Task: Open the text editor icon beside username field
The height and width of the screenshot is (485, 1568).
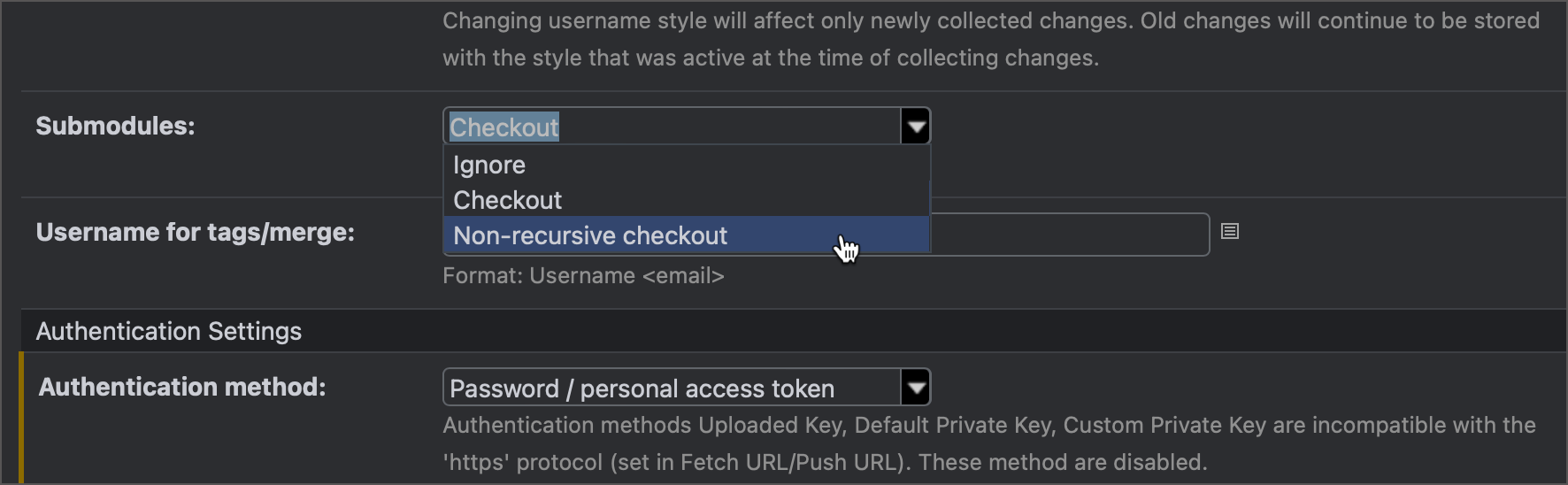Action: click(x=1229, y=232)
